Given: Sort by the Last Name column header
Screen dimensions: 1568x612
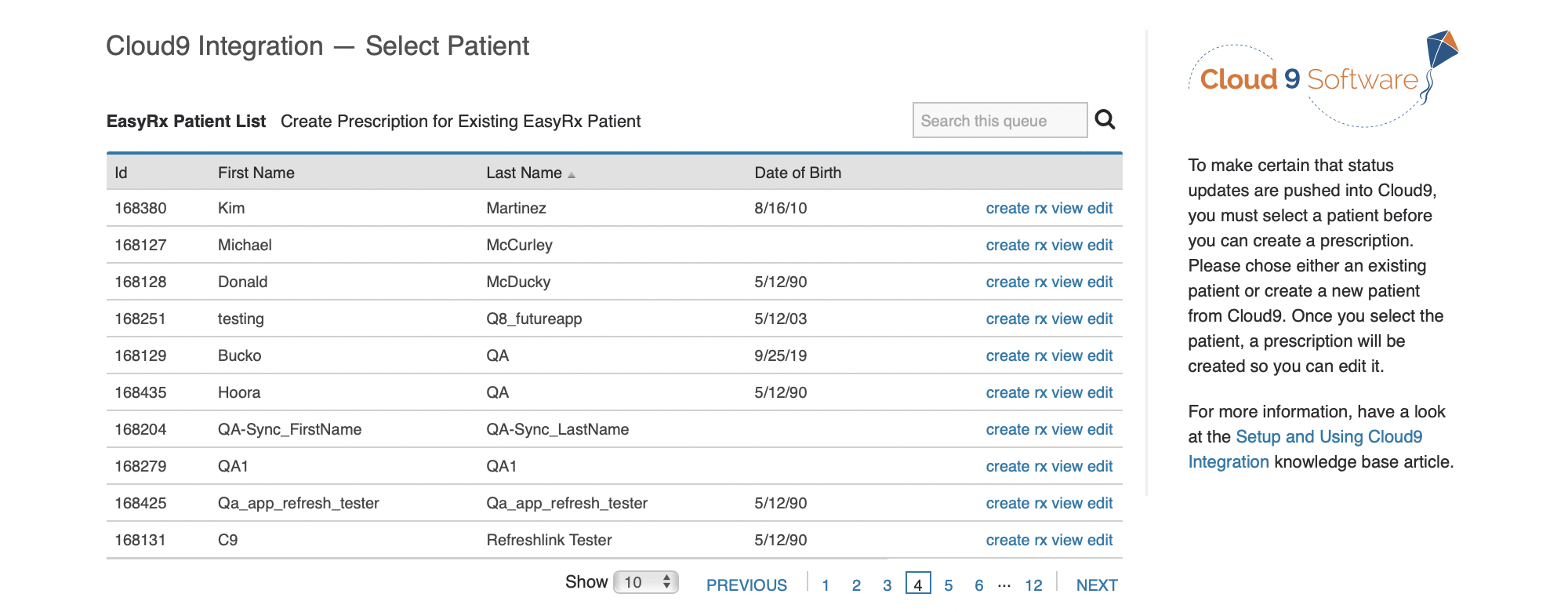Looking at the screenshot, I should 531,173.
